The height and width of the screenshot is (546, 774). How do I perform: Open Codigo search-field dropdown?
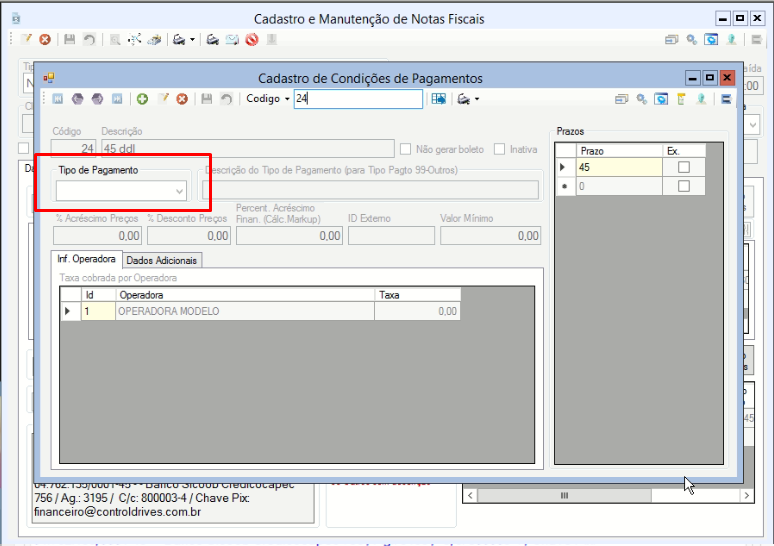point(287,99)
